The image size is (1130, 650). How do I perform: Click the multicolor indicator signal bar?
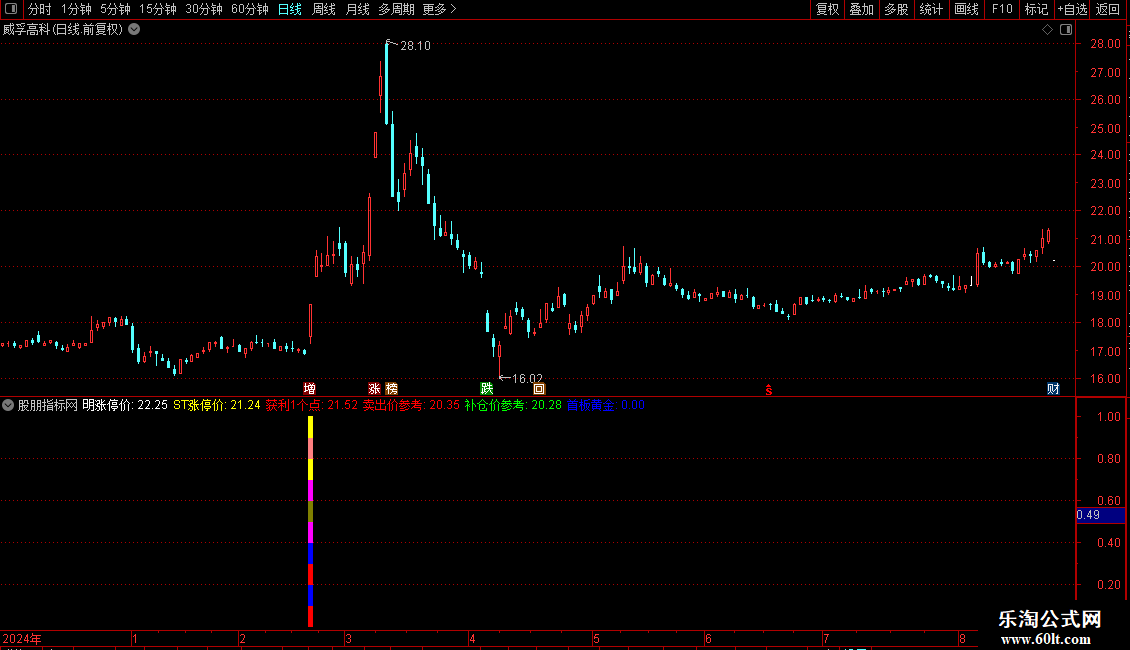click(311, 522)
